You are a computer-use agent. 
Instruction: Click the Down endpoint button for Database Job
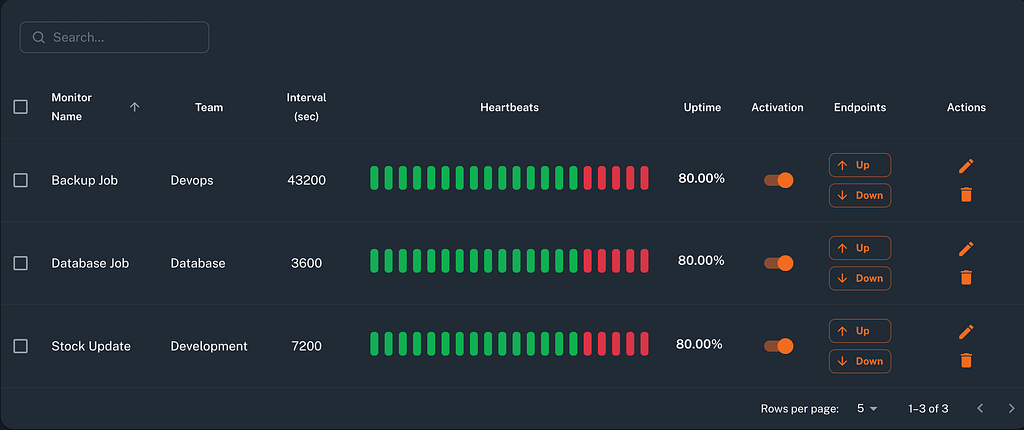(x=860, y=278)
